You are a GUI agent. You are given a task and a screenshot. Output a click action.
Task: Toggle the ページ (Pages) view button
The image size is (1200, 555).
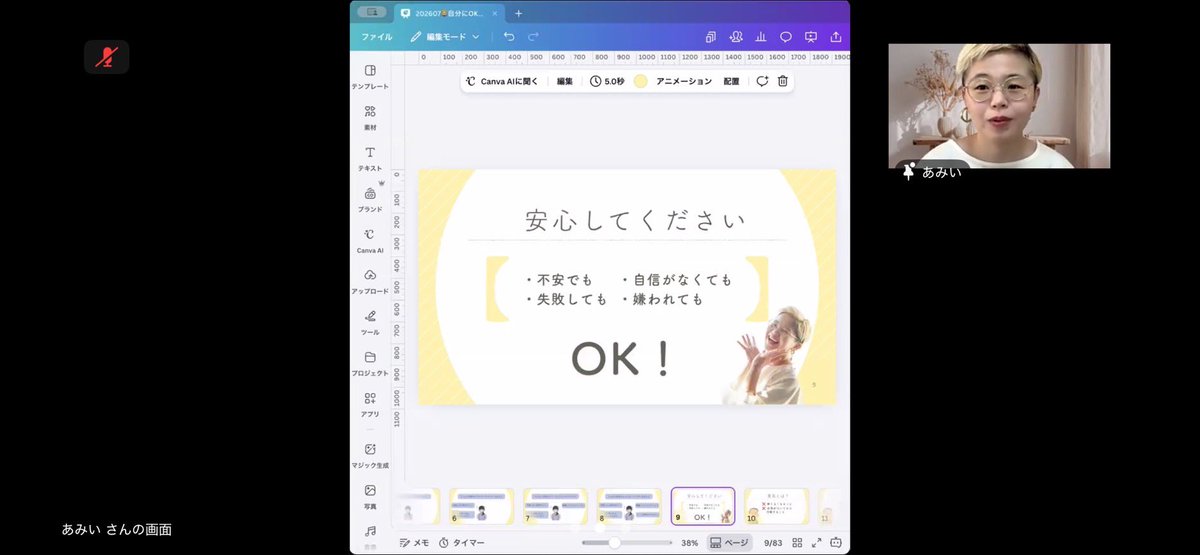click(729, 542)
